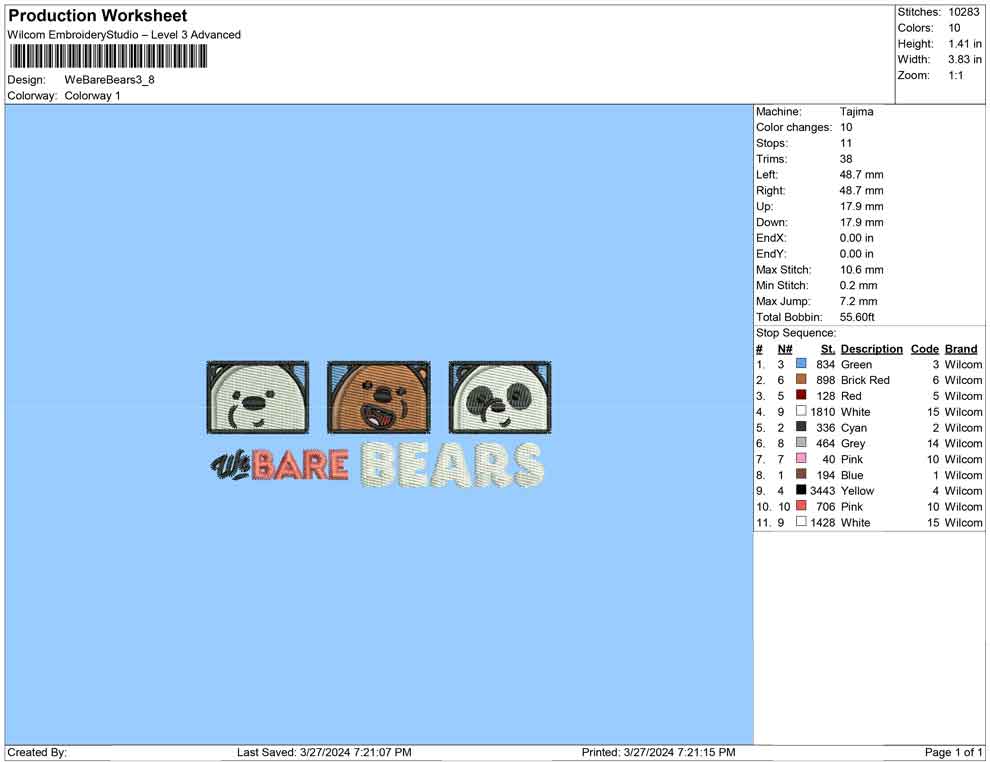This screenshot has width=990, height=762.
Task: Click the design name 'WeBareBears3_8'
Action: point(109,80)
